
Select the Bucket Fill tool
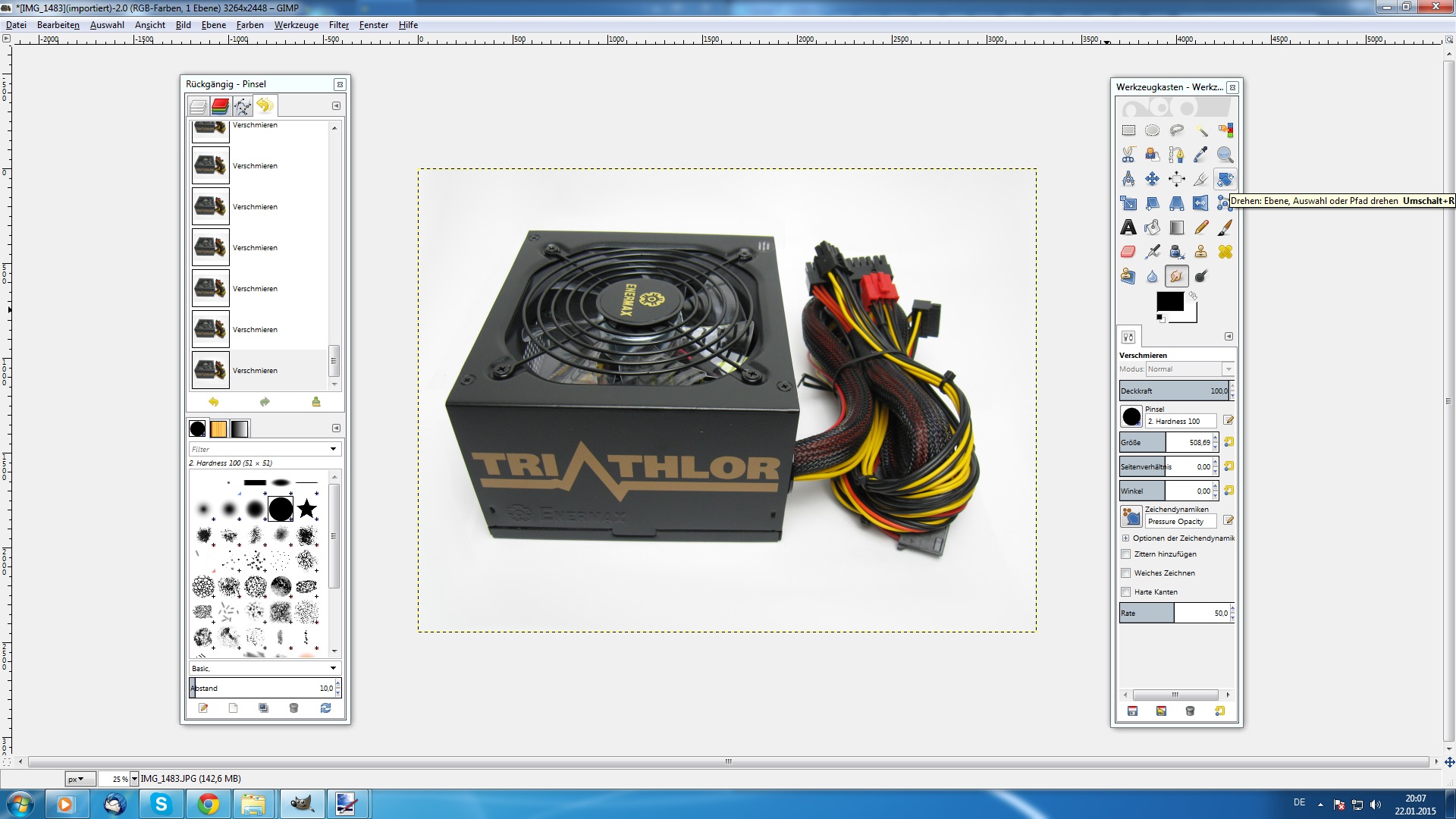click(x=1153, y=227)
